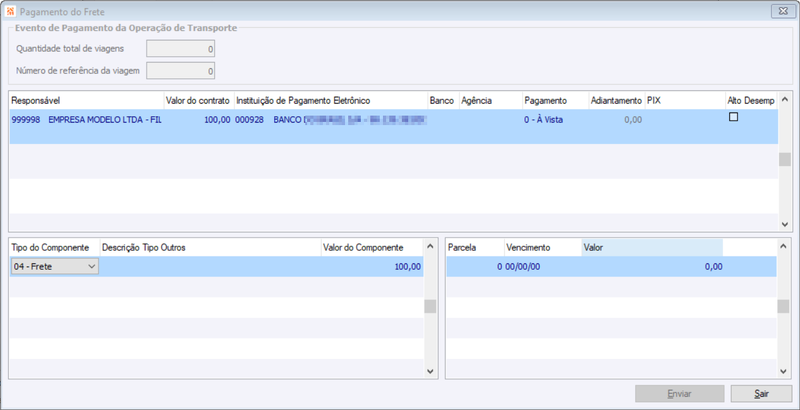This screenshot has width=800, height=410.
Task: Close the Pagamento do Frete window
Action: coord(783,11)
